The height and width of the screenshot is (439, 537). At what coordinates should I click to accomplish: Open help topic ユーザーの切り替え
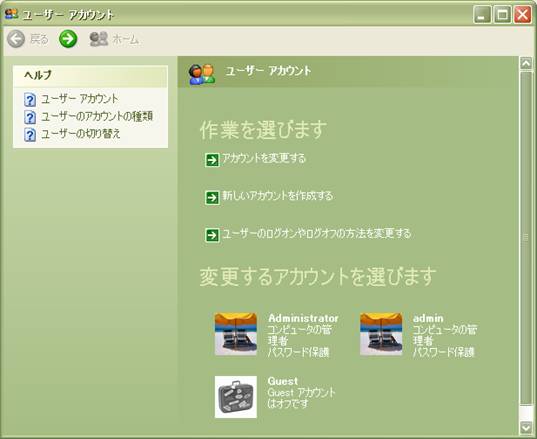[x=81, y=134]
